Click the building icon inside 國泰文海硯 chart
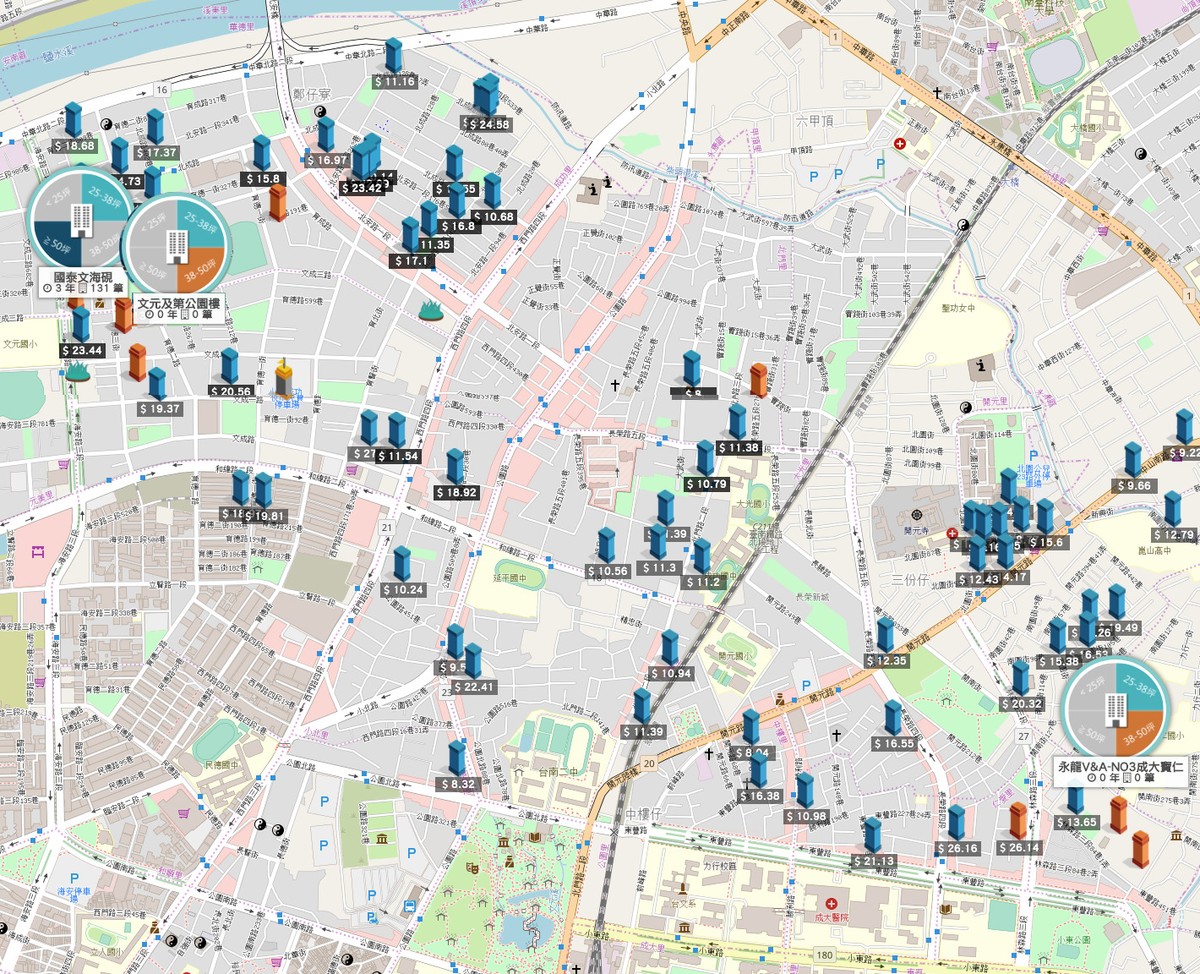Image resolution: width=1200 pixels, height=974 pixels. (x=80, y=219)
